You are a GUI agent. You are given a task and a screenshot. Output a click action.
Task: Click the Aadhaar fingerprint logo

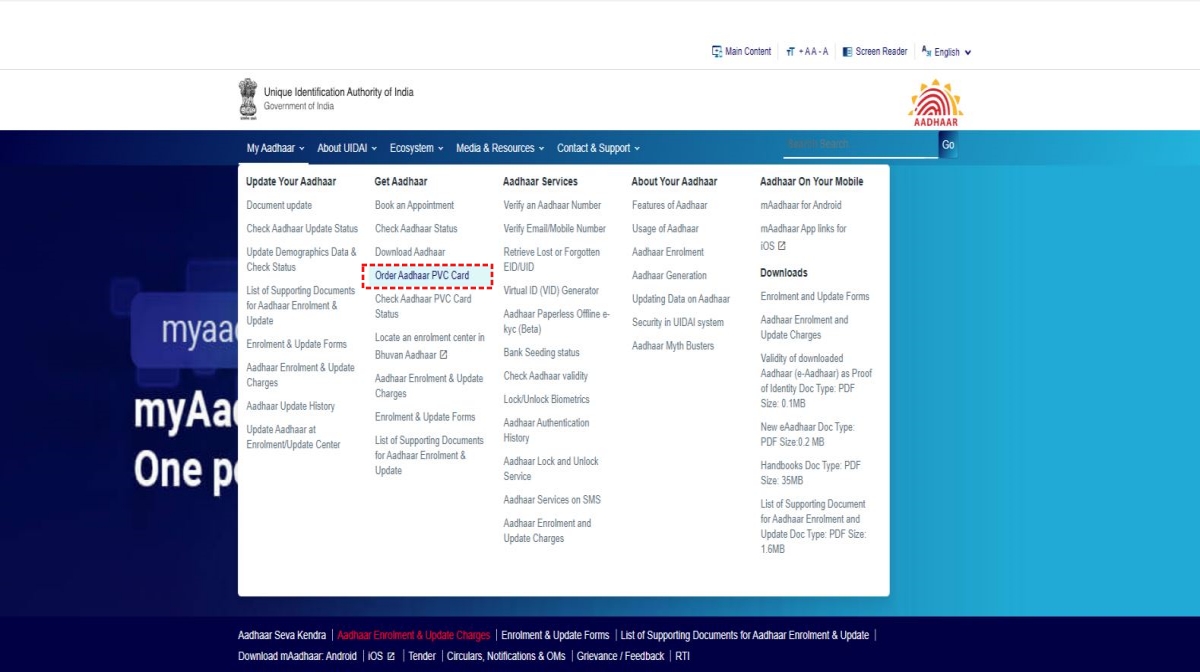(x=935, y=102)
